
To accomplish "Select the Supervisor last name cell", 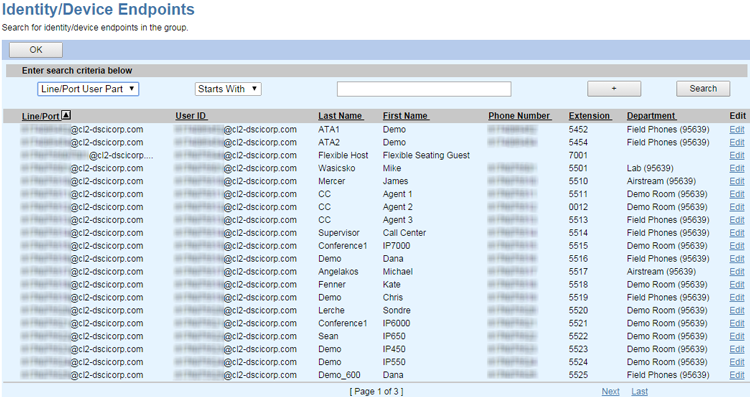I will (339, 233).
